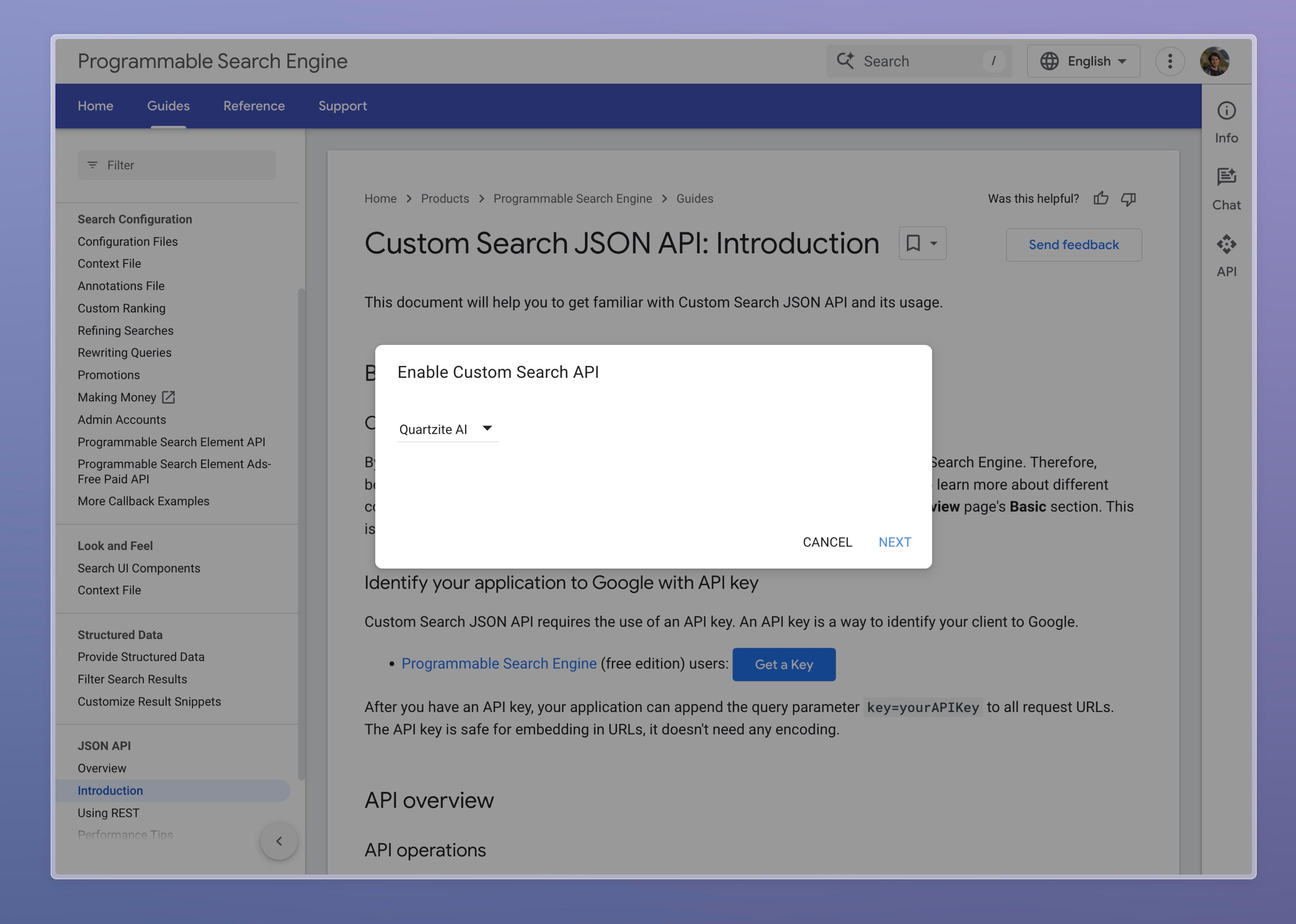
Task: Open the three-dot more options menu
Action: coord(1170,61)
